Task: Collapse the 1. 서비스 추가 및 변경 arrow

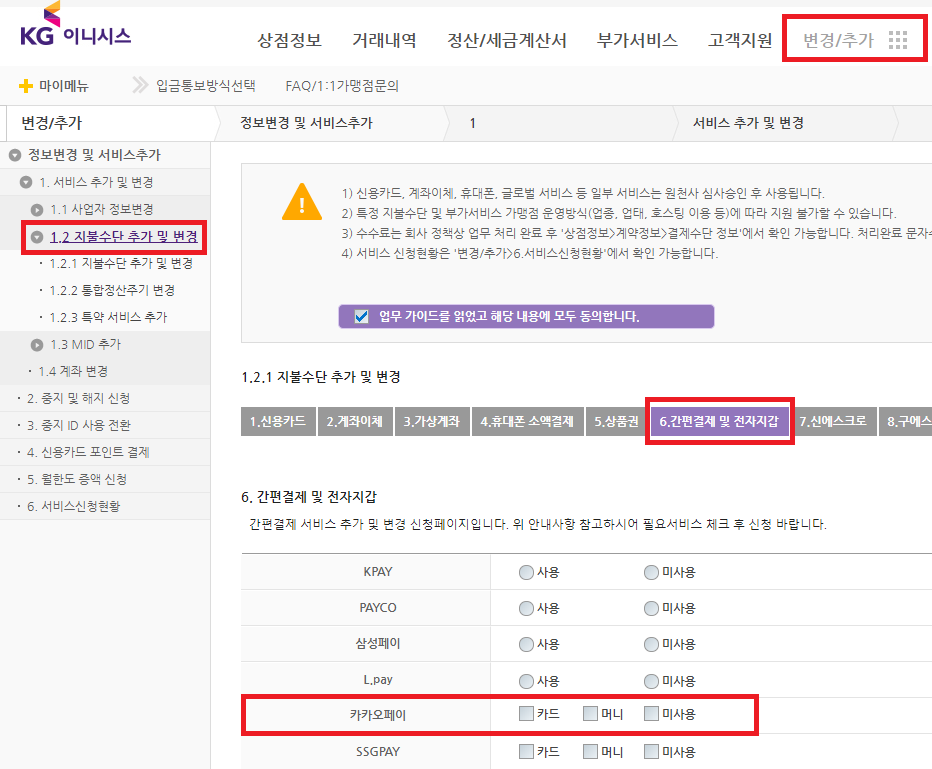Action: (x=26, y=182)
